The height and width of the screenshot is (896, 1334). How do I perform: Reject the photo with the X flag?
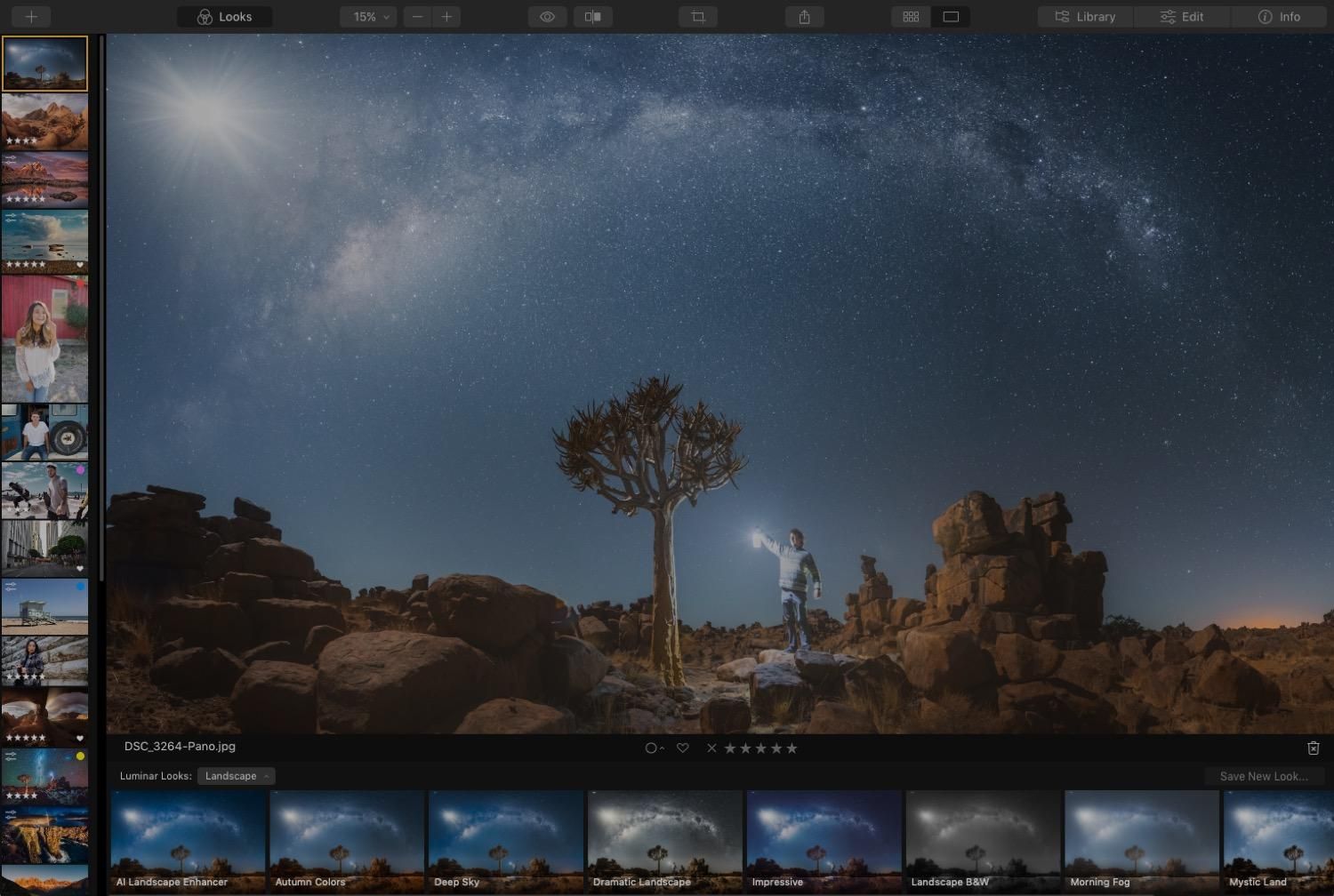(711, 748)
